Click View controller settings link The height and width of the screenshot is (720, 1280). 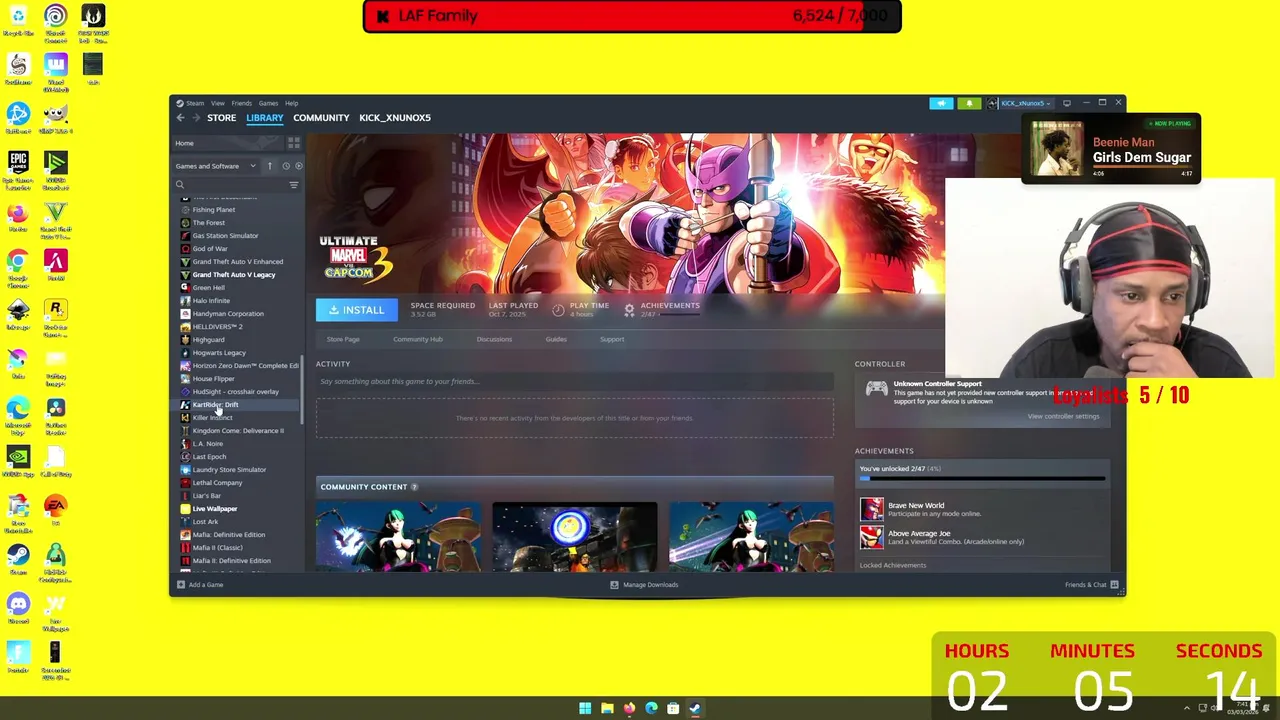pos(1063,416)
